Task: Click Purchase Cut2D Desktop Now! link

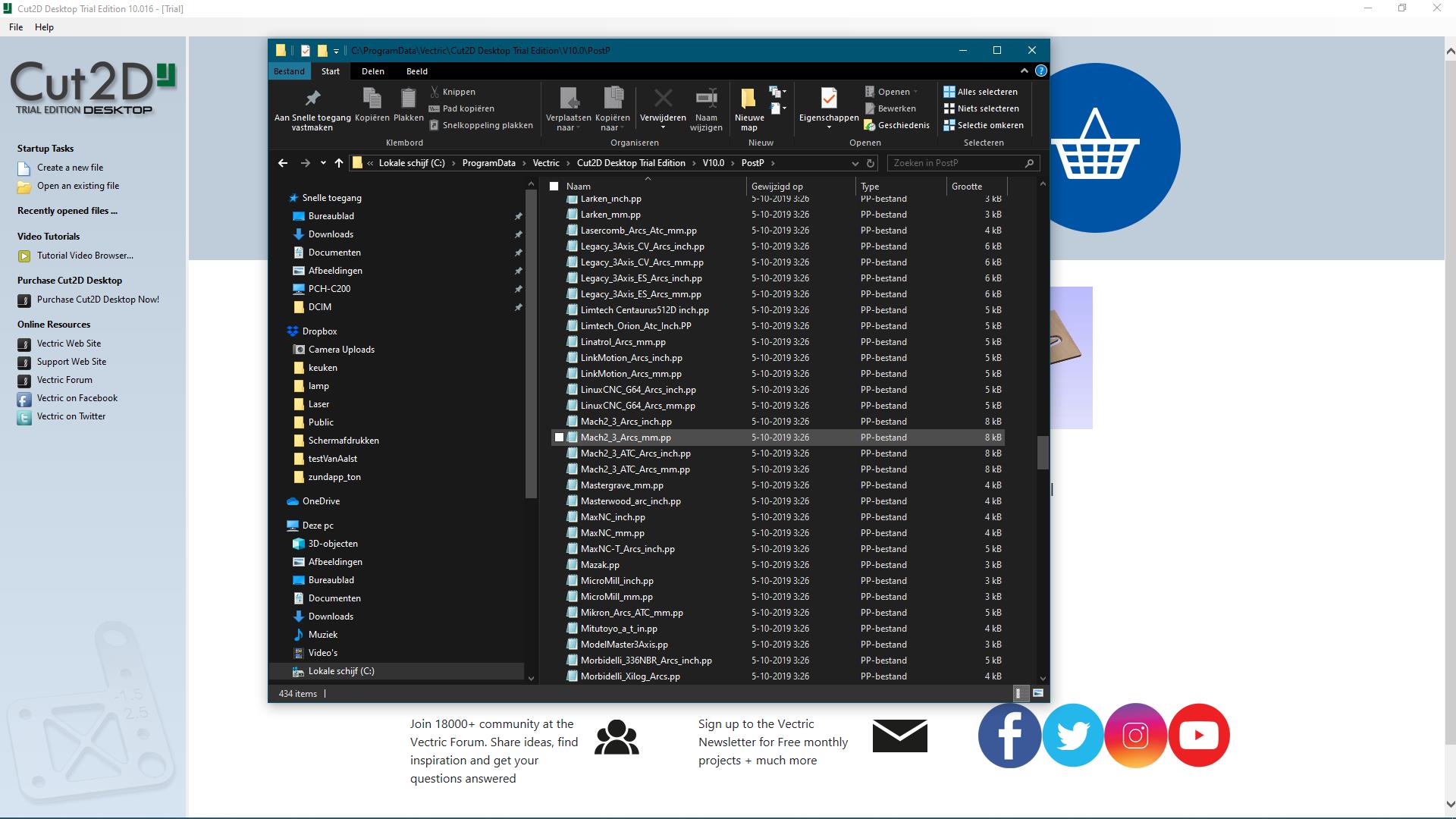Action: click(98, 300)
